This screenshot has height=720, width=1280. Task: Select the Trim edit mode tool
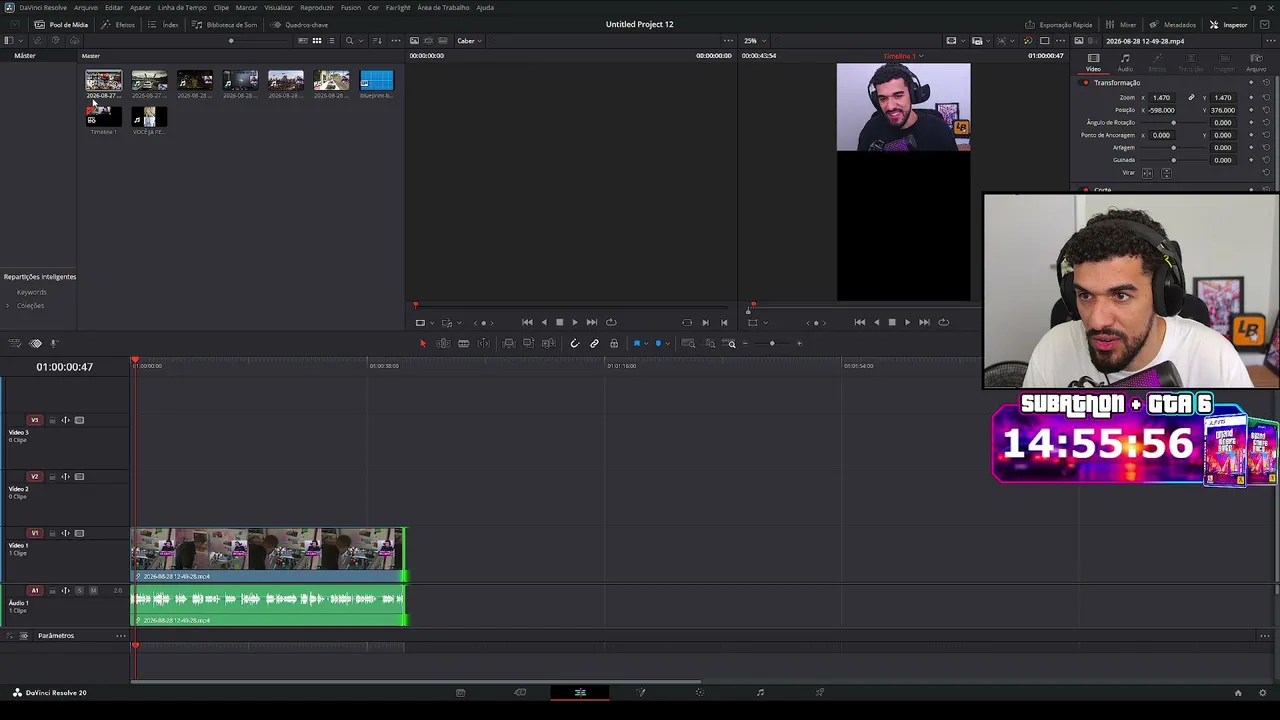pyautogui.click(x=443, y=344)
